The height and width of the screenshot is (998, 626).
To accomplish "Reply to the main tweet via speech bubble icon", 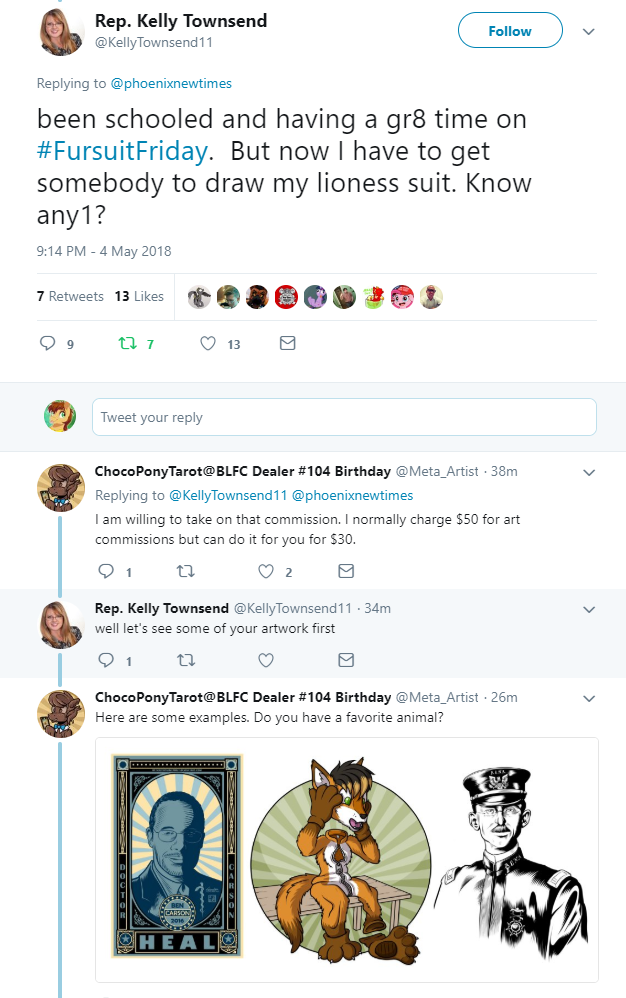I will point(46,344).
